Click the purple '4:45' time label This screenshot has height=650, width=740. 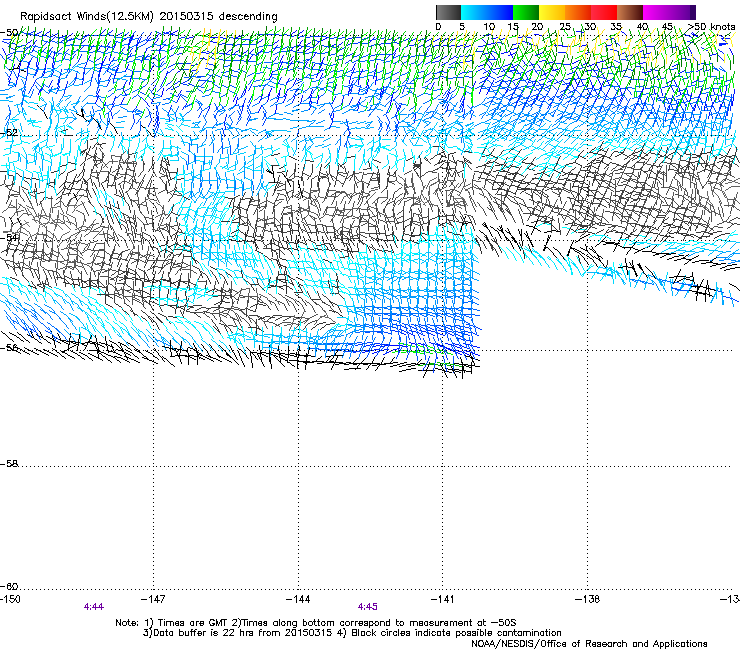(368, 607)
